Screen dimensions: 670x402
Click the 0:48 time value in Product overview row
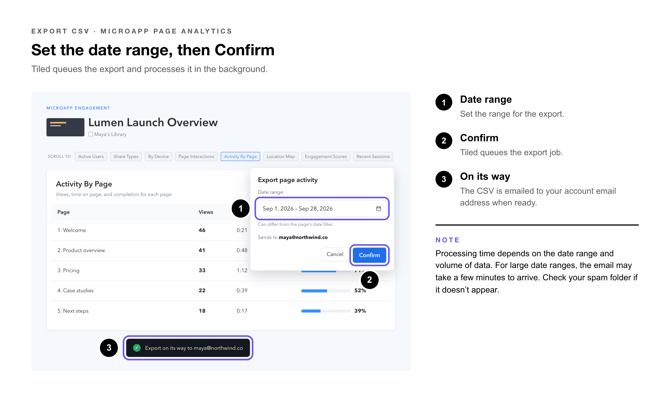[242, 250]
